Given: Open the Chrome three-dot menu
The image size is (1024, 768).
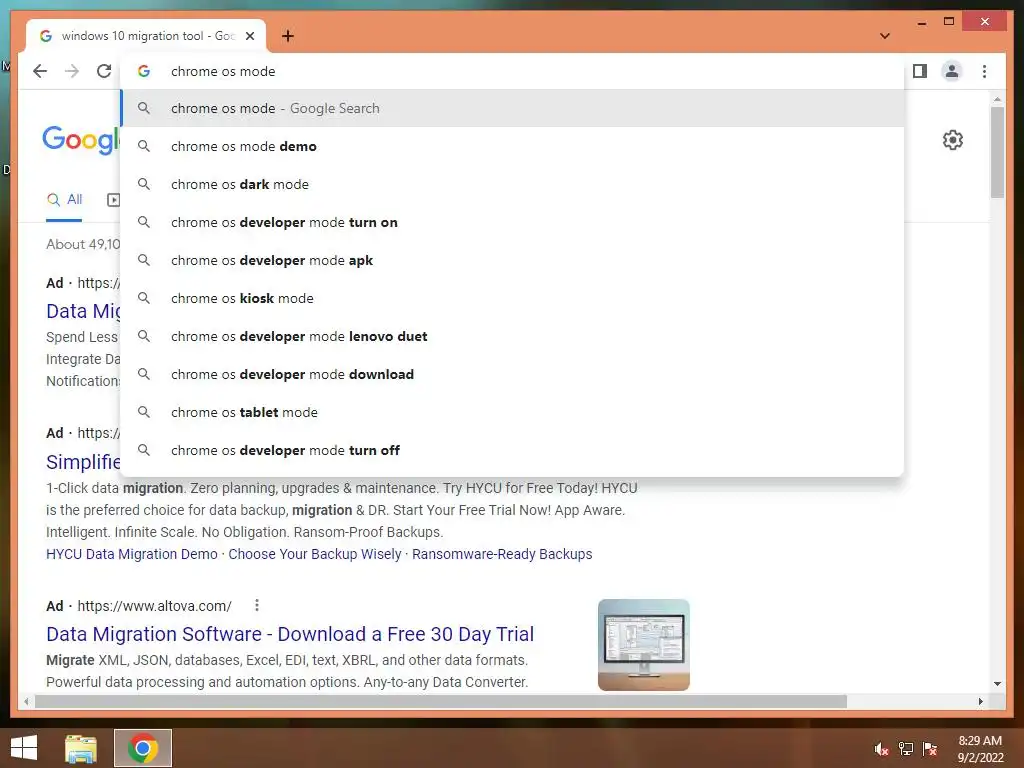Looking at the screenshot, I should [984, 71].
